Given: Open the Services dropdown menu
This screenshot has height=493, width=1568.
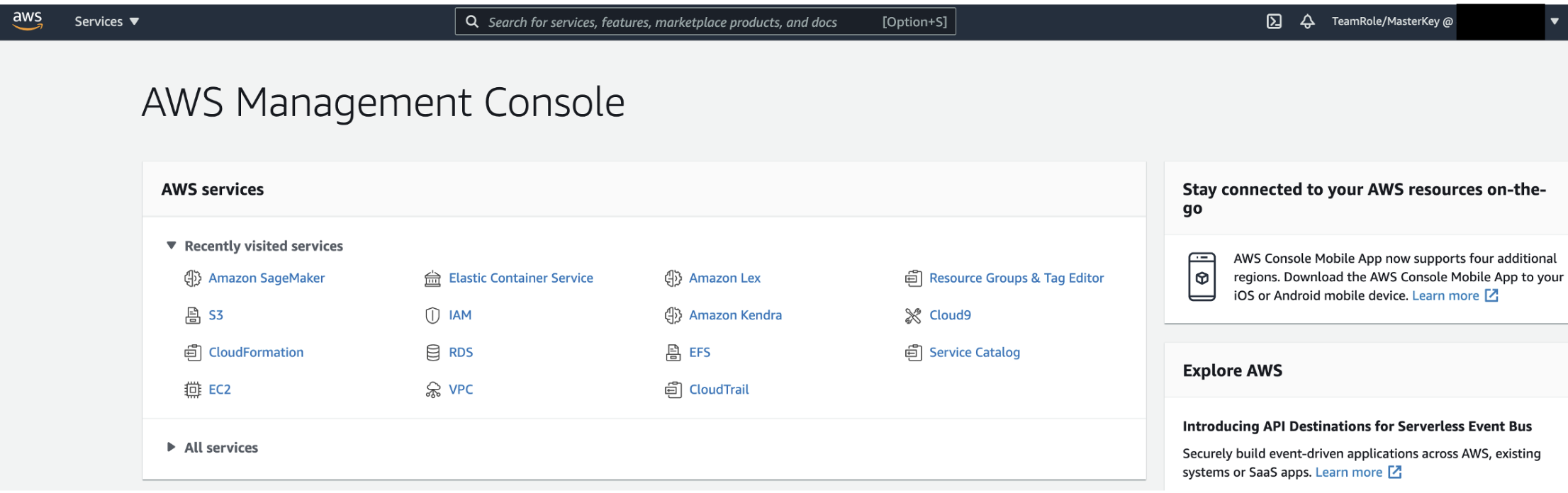Looking at the screenshot, I should (x=106, y=21).
